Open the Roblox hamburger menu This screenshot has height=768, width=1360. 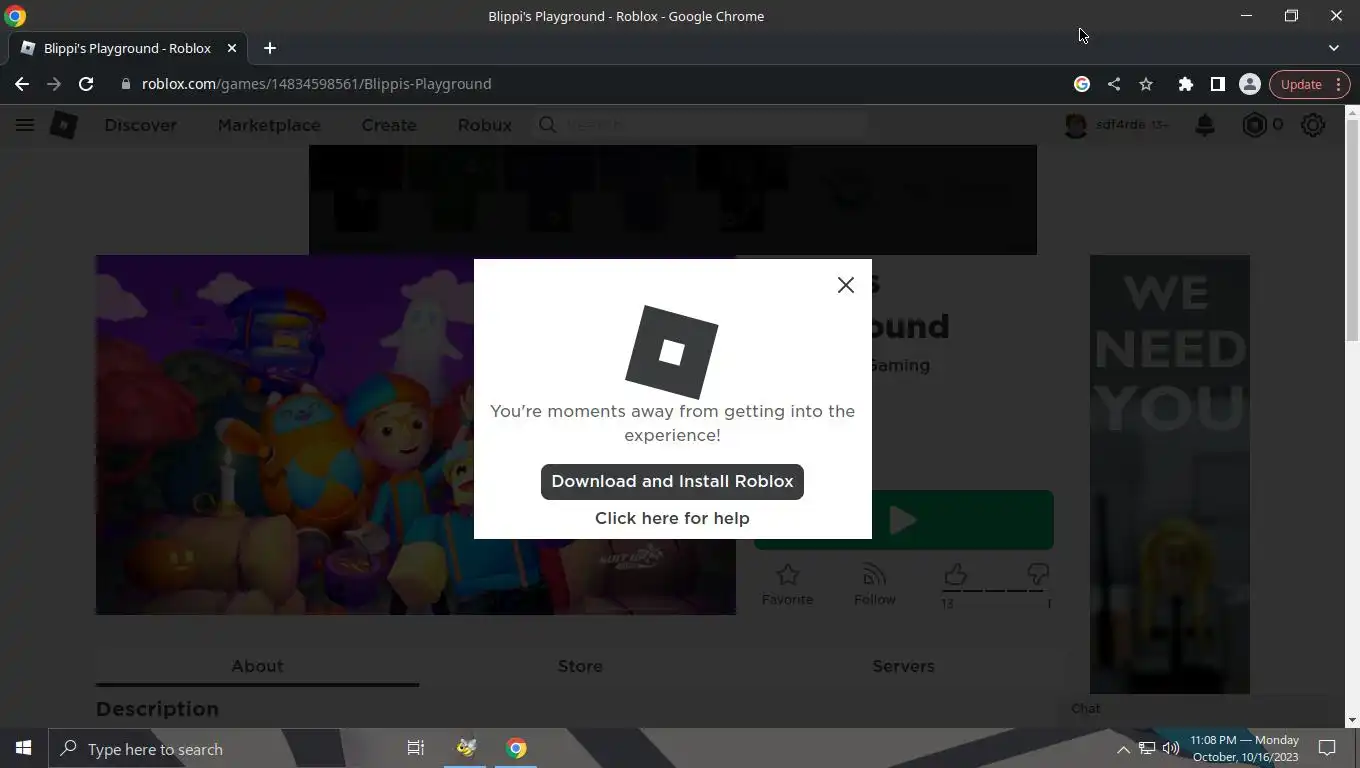click(25, 125)
